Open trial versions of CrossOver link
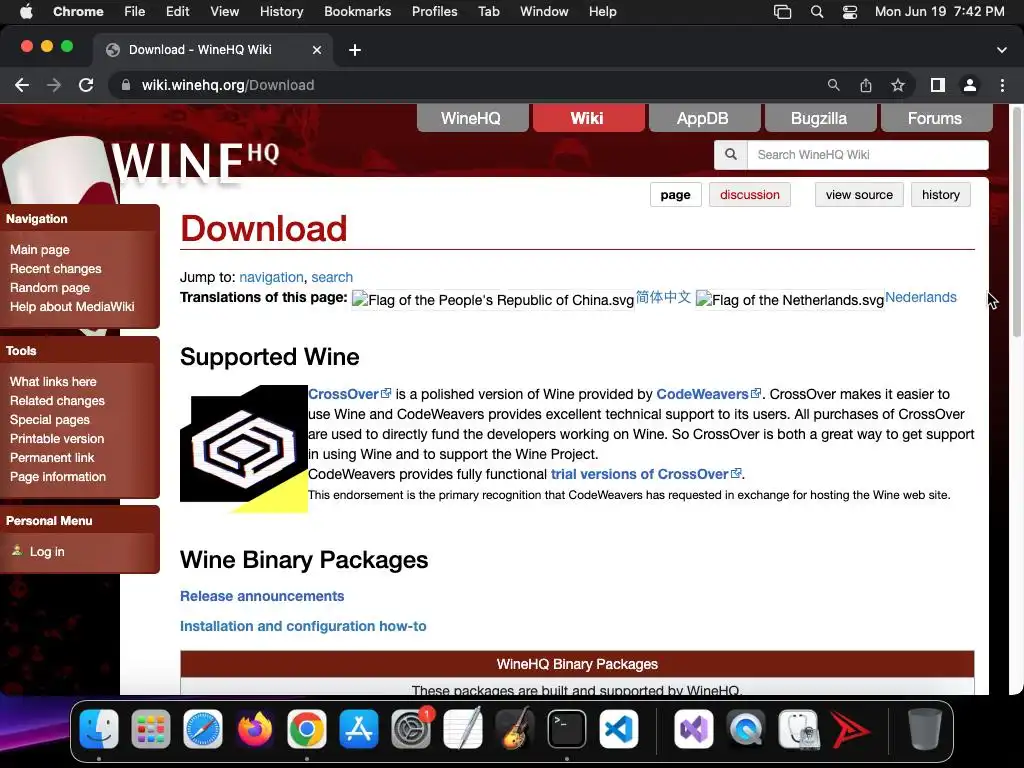 [647, 474]
